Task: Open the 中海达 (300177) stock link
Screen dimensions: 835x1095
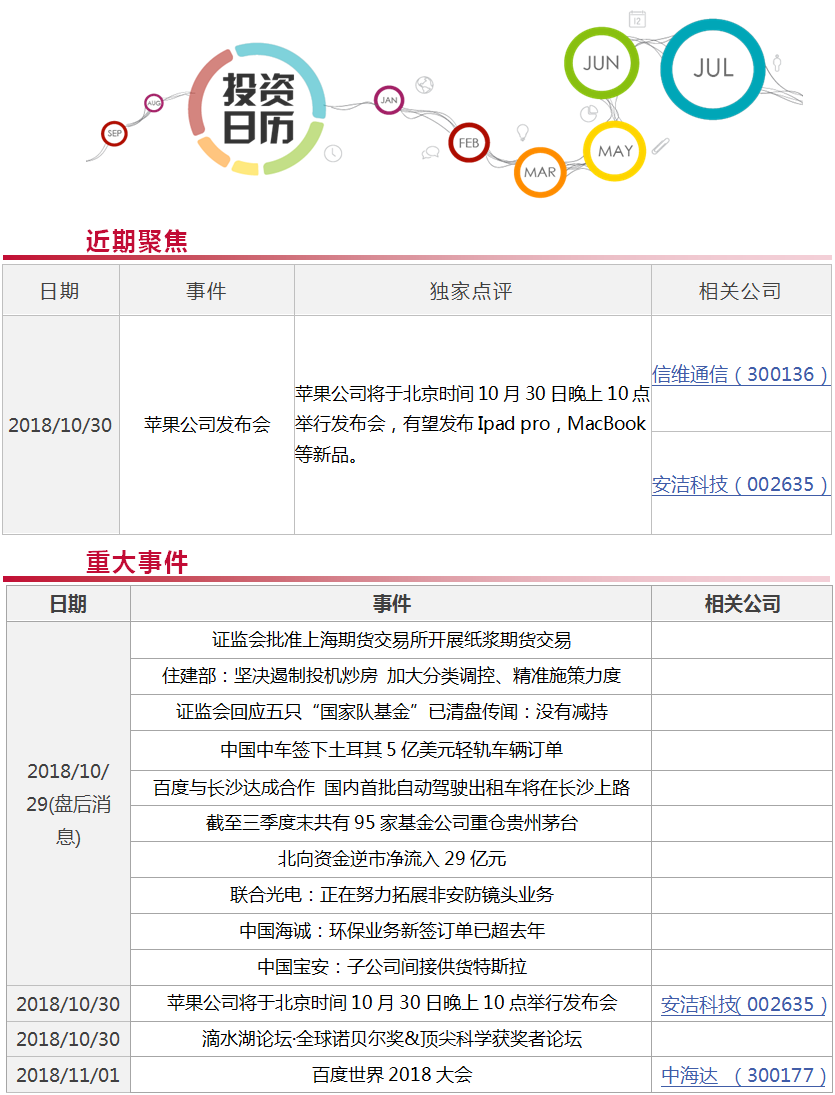Action: (744, 1075)
